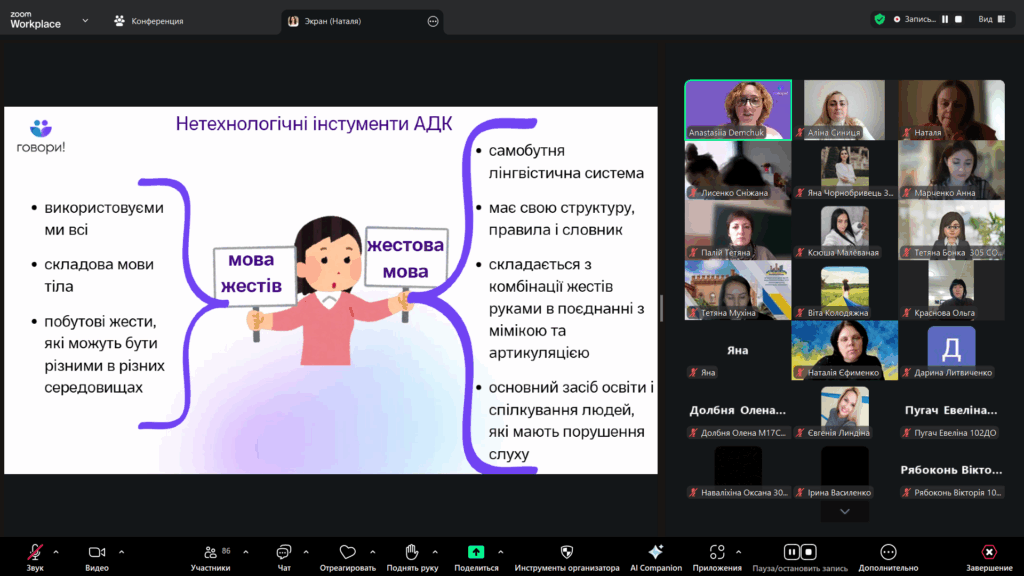Screen dimensions: 1024x576
Task: Select Anastasiia Demchuk's video thumbnail
Action: [x=737, y=110]
